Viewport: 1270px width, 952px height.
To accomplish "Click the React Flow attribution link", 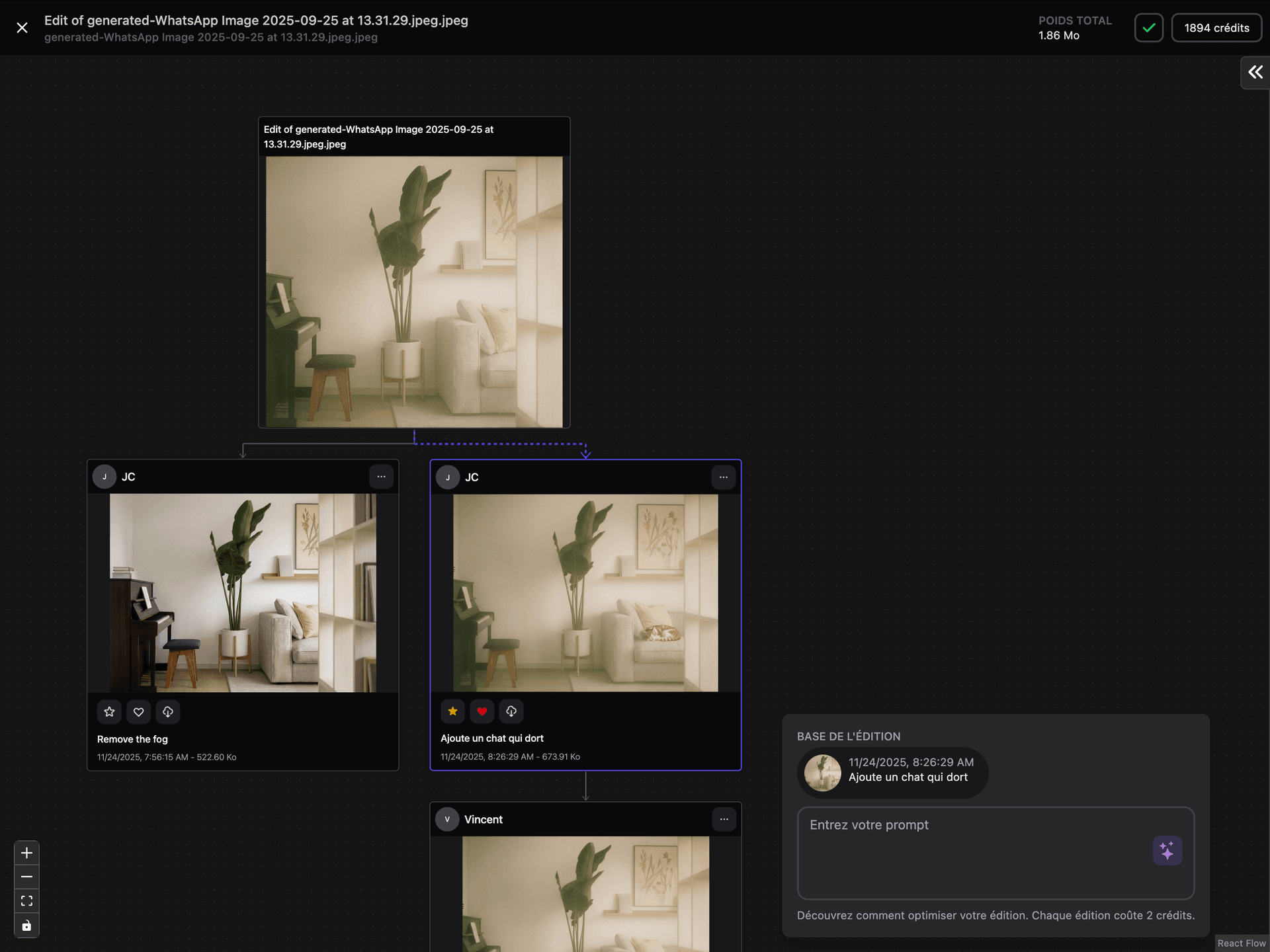I will 1242,943.
